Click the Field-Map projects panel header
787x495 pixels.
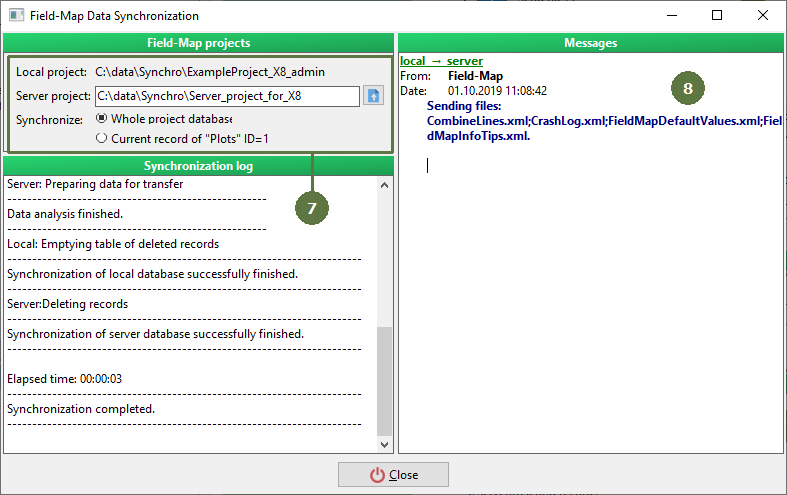tap(198, 43)
